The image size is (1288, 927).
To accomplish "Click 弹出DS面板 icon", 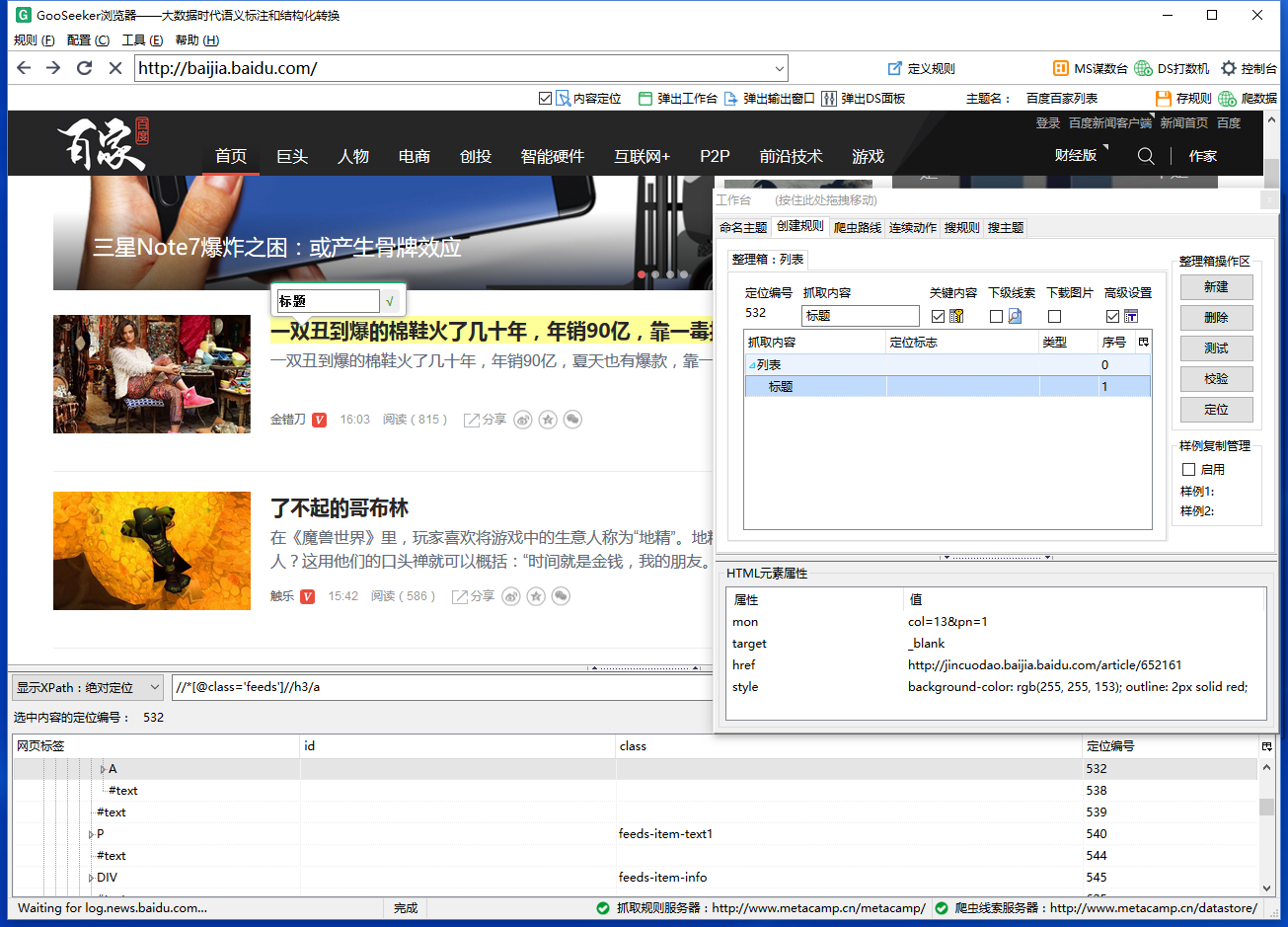I will pos(829,99).
